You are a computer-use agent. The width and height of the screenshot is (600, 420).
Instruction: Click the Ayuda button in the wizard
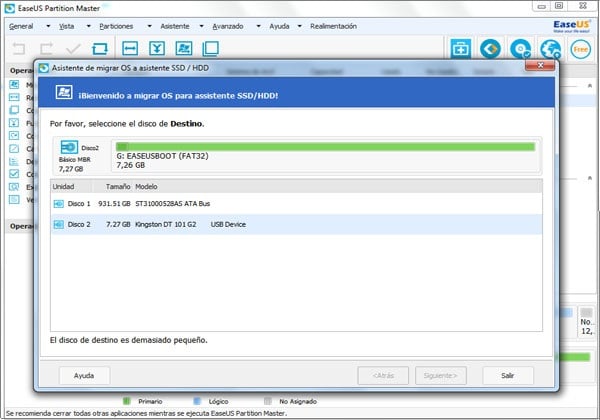pyautogui.click(x=84, y=376)
